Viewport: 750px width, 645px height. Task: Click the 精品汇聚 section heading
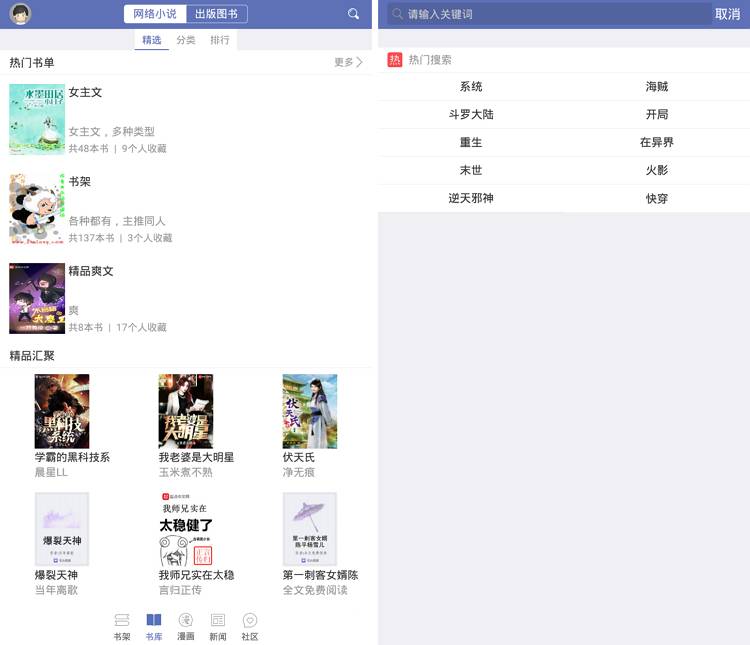click(x=32, y=356)
